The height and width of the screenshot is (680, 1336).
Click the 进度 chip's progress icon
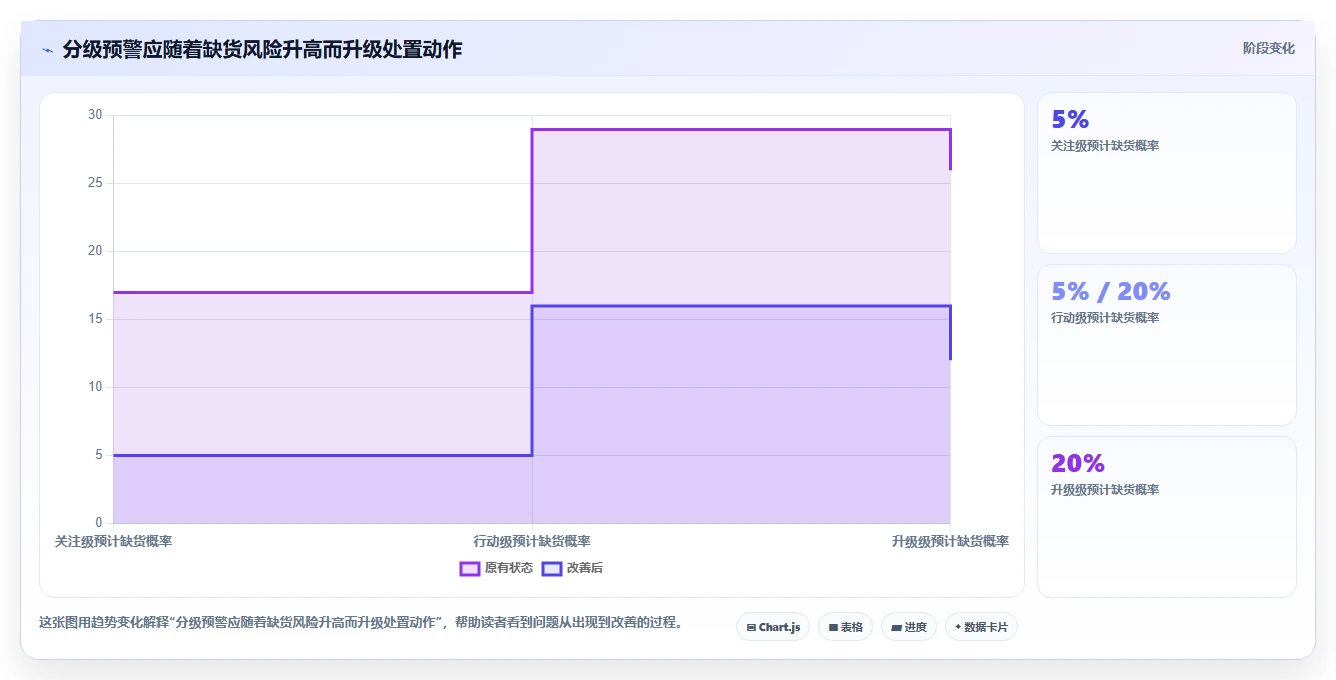pyautogui.click(x=896, y=627)
